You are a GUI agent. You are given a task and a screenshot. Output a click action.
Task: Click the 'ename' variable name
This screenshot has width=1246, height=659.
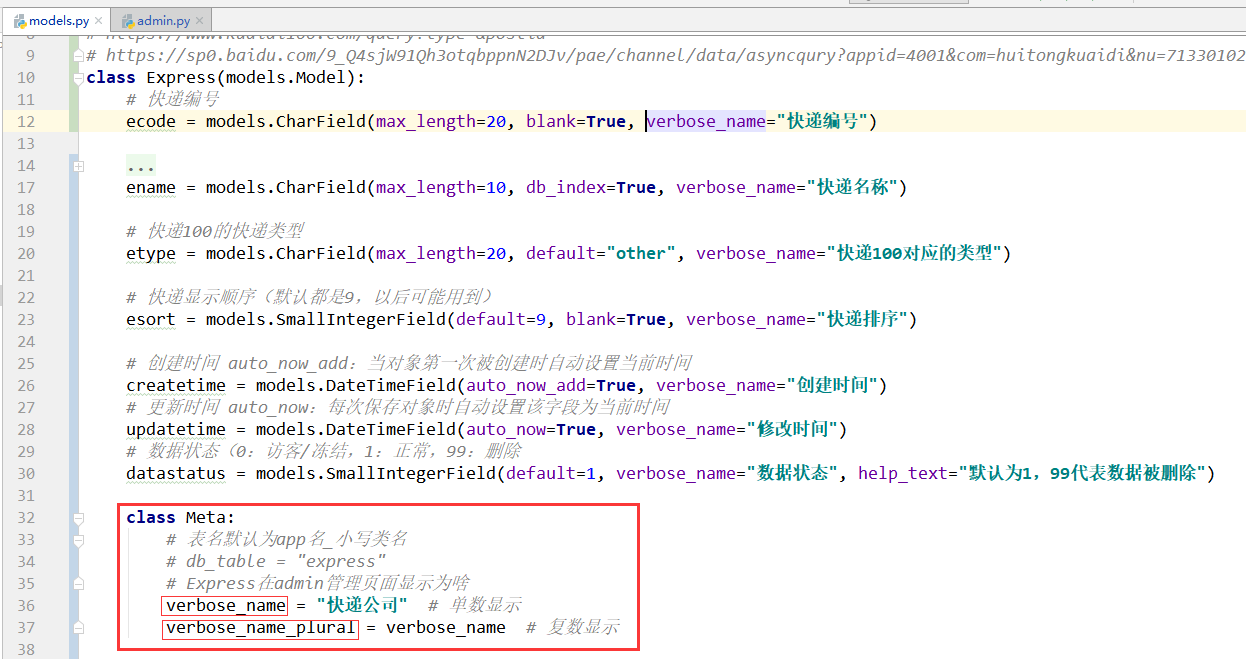tap(151, 188)
